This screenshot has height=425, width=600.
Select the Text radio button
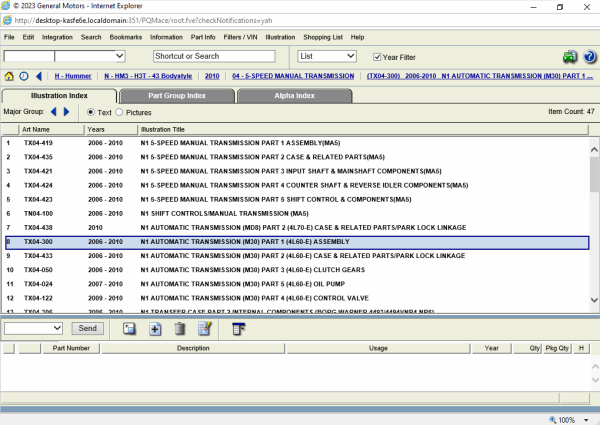pos(91,112)
